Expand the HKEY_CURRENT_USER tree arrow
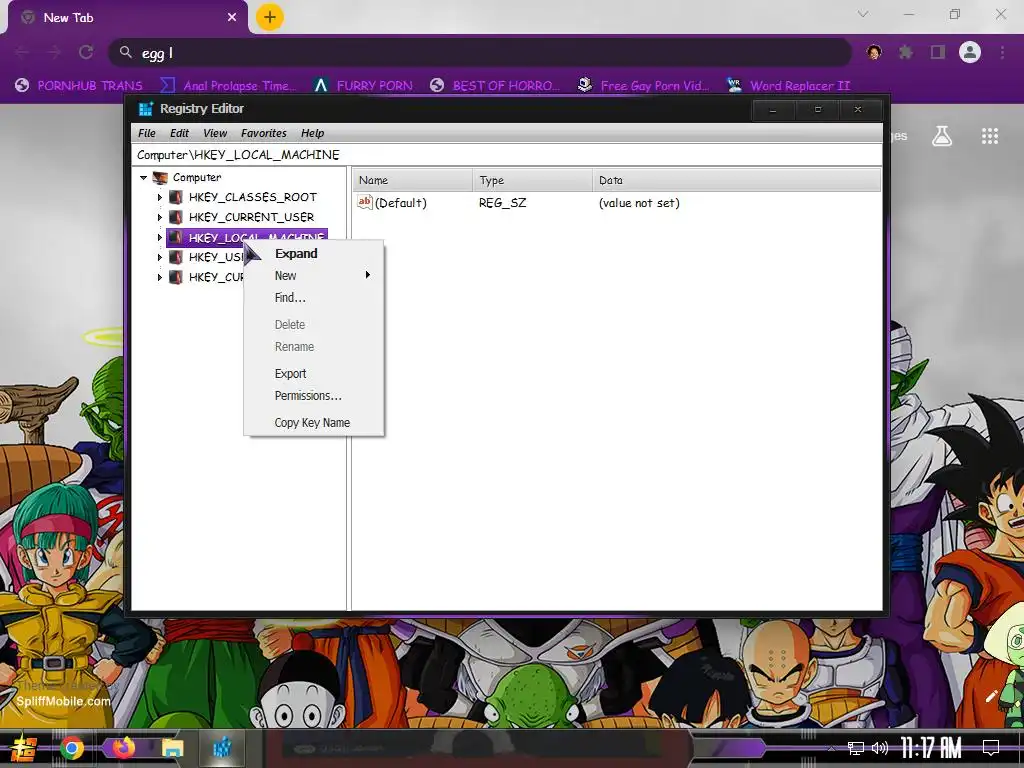This screenshot has height=768, width=1024. click(x=159, y=217)
